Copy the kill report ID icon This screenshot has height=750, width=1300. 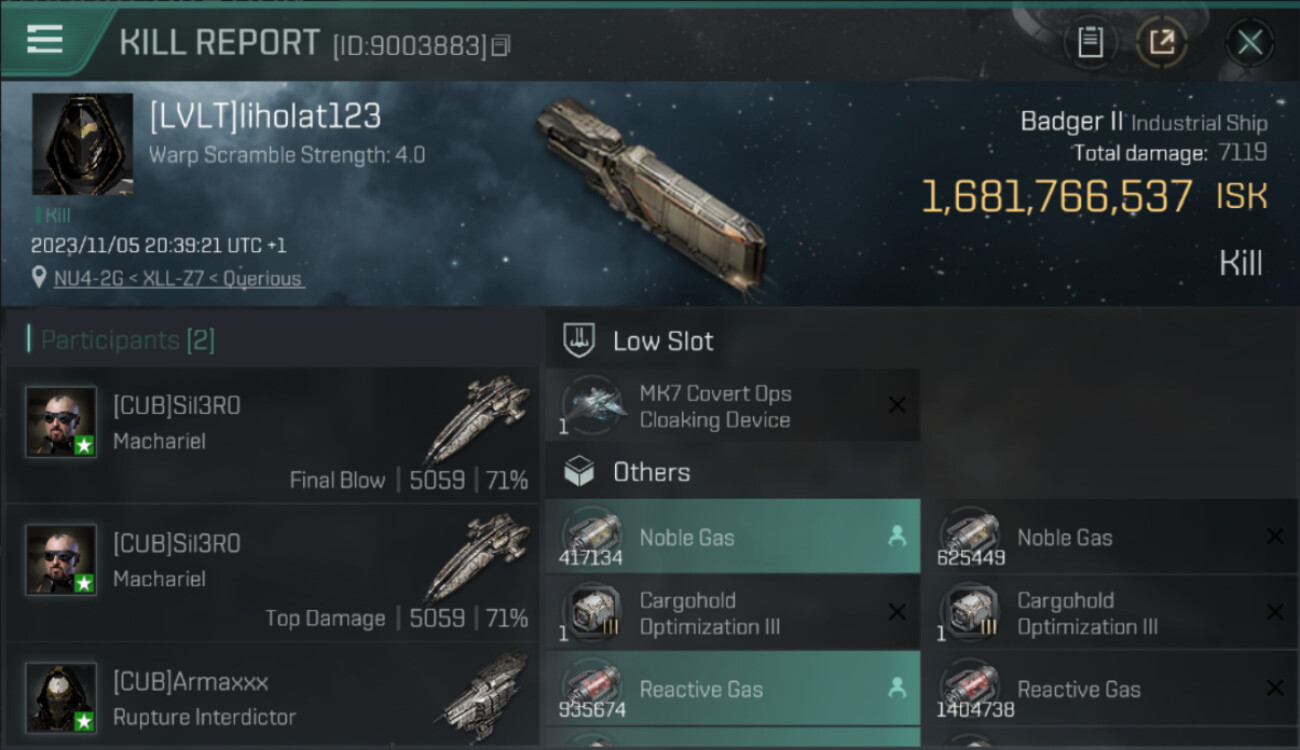click(501, 45)
